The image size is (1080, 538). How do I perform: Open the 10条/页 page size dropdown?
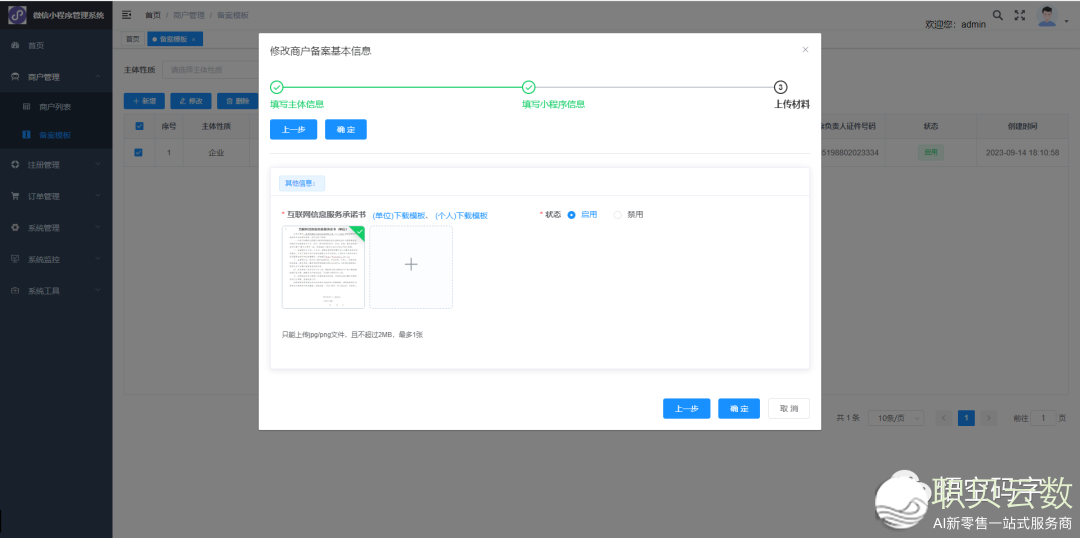click(x=897, y=417)
